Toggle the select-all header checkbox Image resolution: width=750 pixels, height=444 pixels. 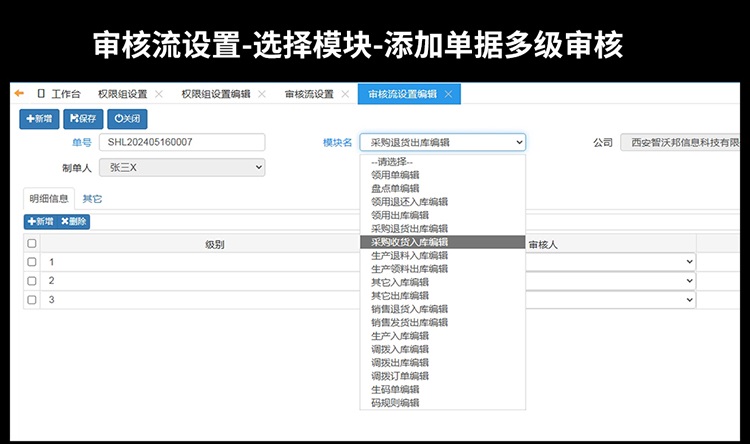coord(32,244)
